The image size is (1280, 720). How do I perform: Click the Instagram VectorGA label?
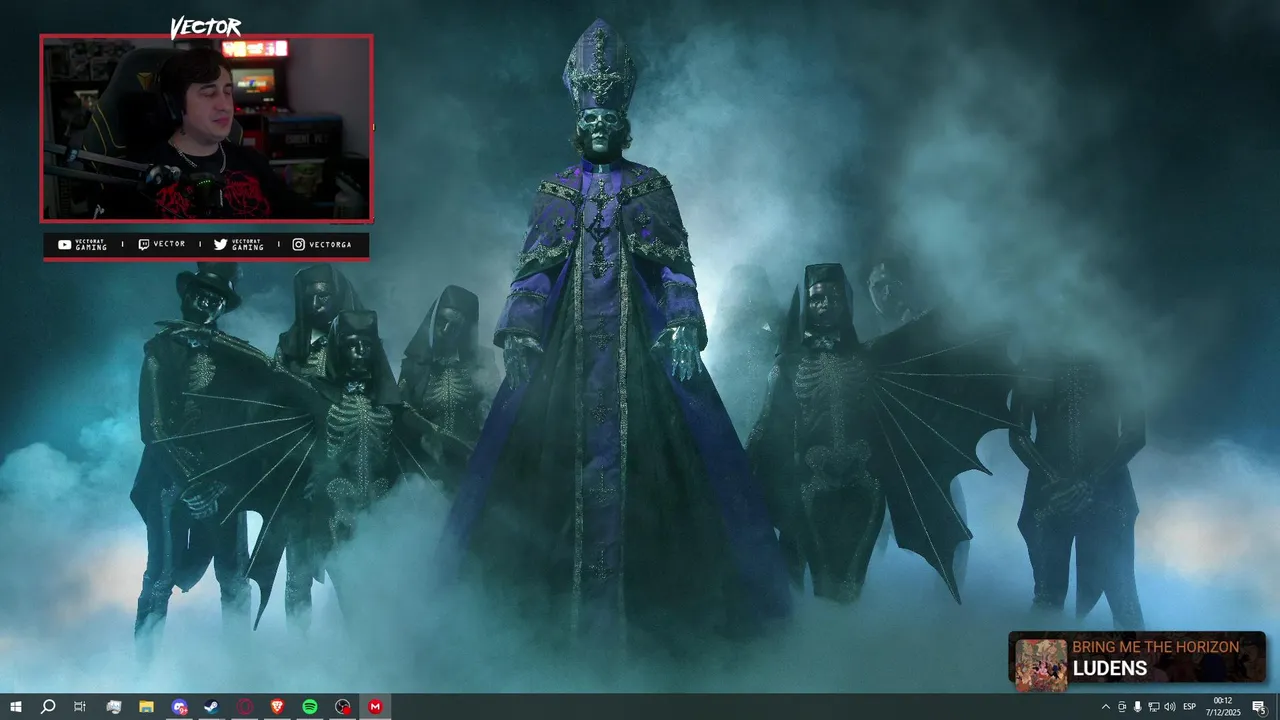[x=322, y=245]
